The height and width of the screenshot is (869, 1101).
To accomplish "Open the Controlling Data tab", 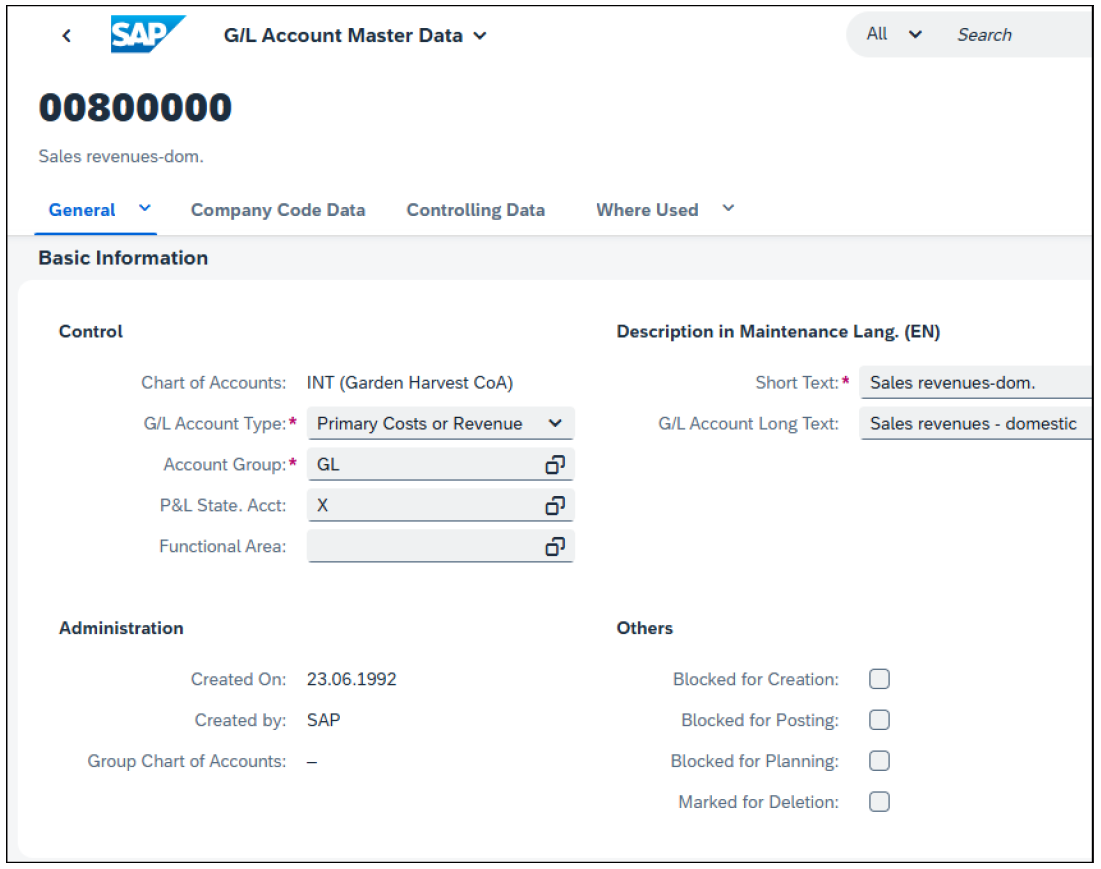I will (475, 210).
